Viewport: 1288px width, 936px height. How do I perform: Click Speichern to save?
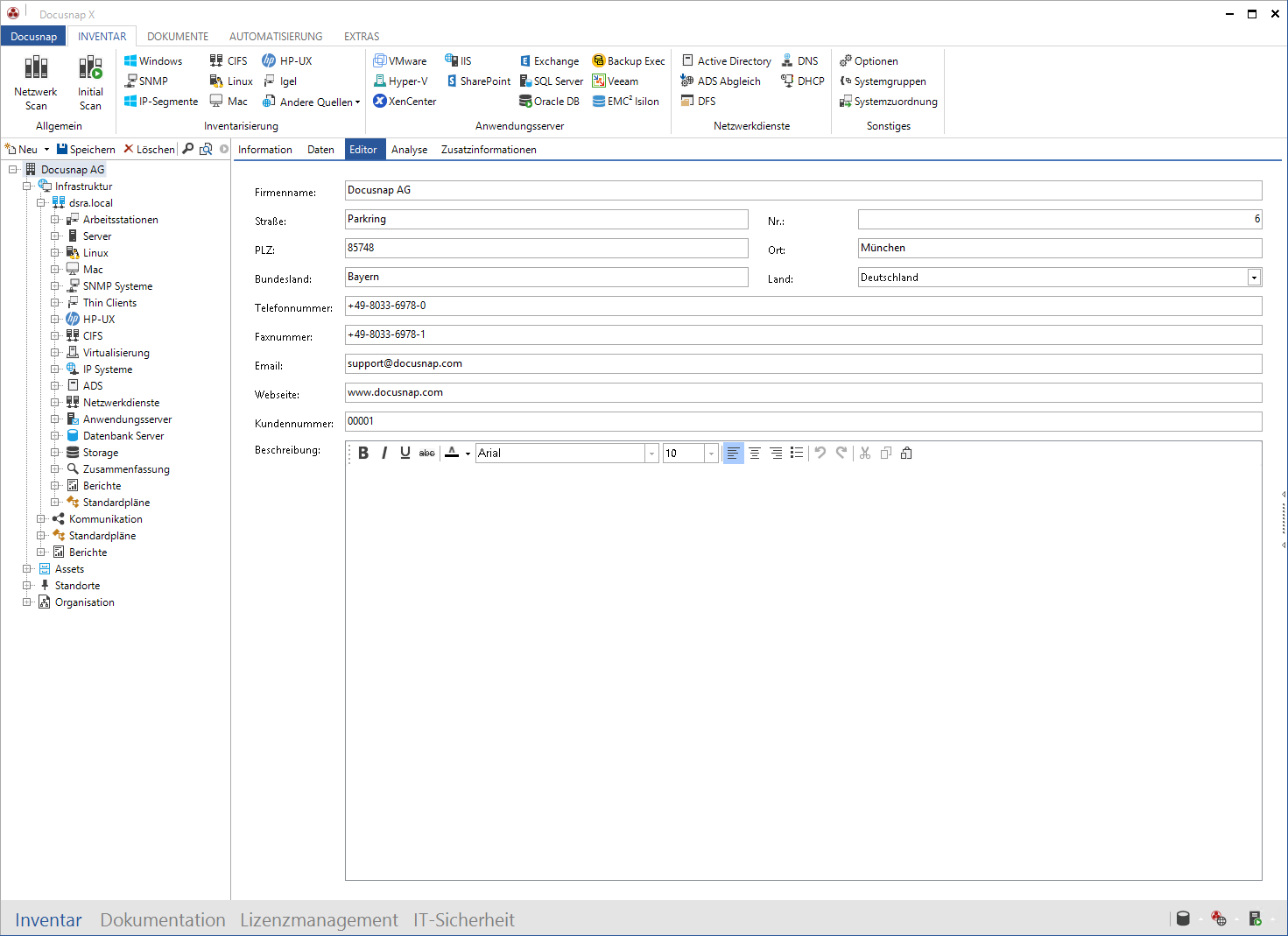[x=86, y=150]
